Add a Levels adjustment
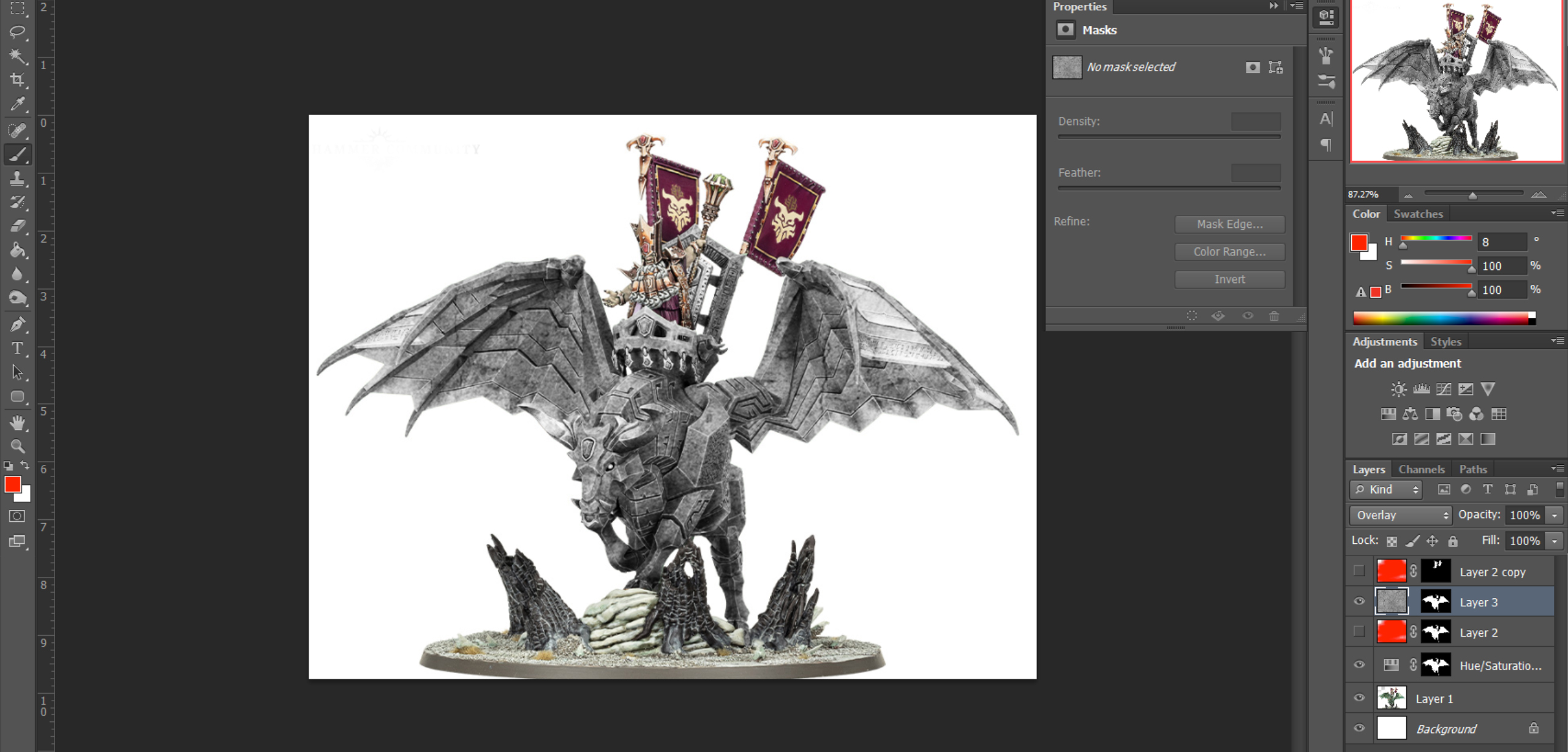The image size is (1568, 752). pos(1421,389)
